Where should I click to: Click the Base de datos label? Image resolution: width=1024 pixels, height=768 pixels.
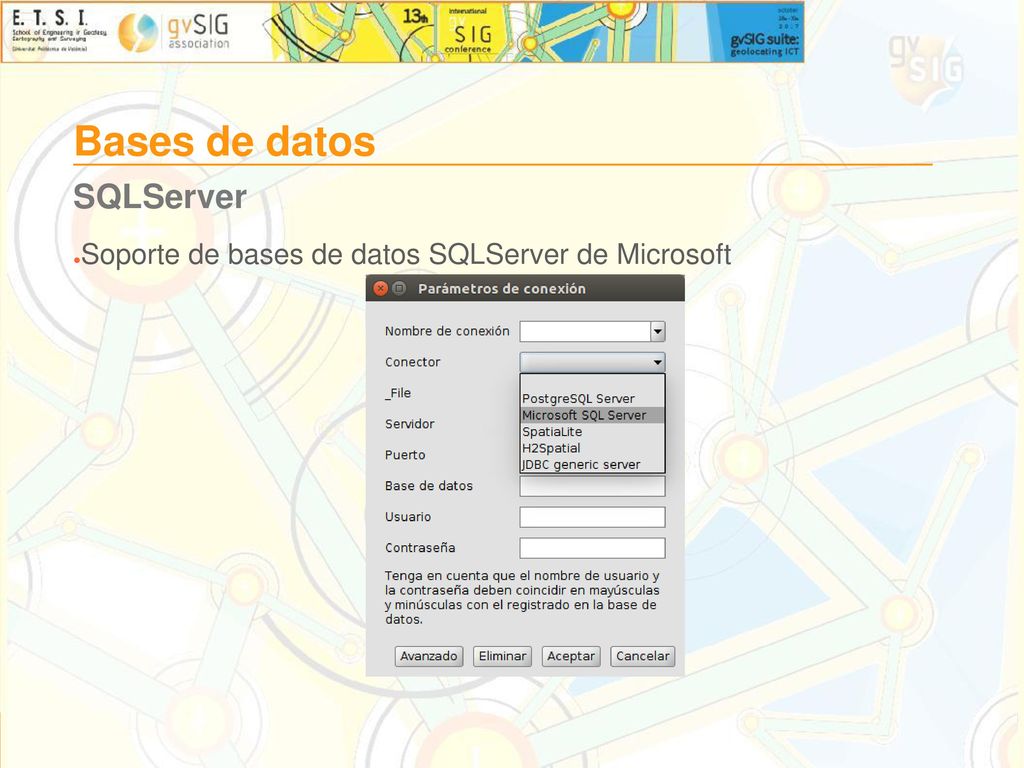pos(428,486)
